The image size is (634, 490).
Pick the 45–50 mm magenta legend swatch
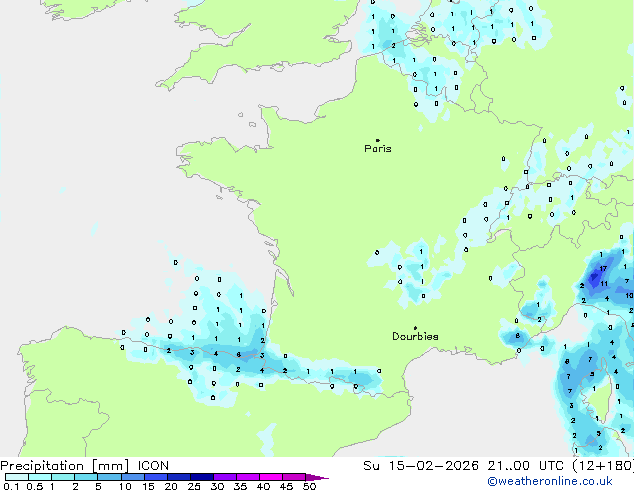pyautogui.click(x=296, y=478)
